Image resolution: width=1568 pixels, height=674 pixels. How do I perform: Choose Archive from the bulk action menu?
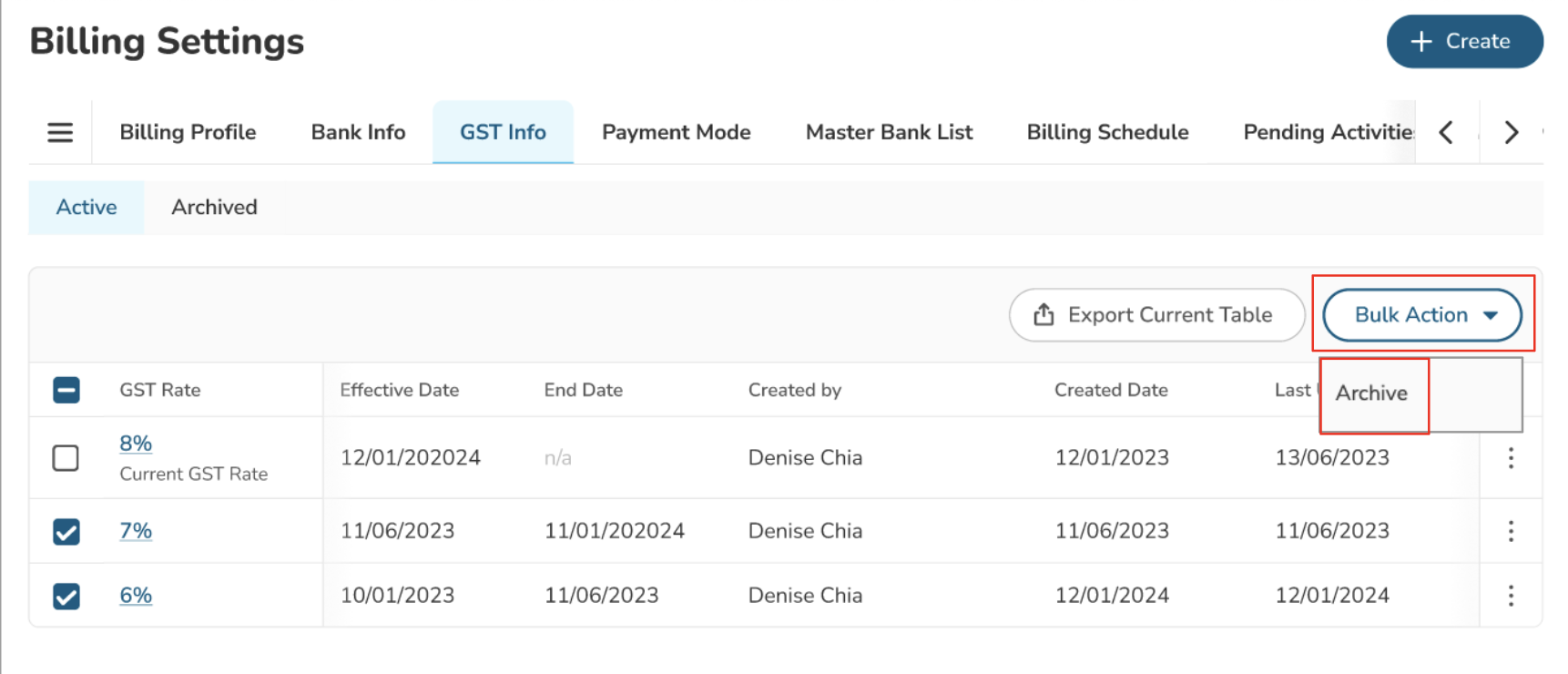[x=1371, y=393]
